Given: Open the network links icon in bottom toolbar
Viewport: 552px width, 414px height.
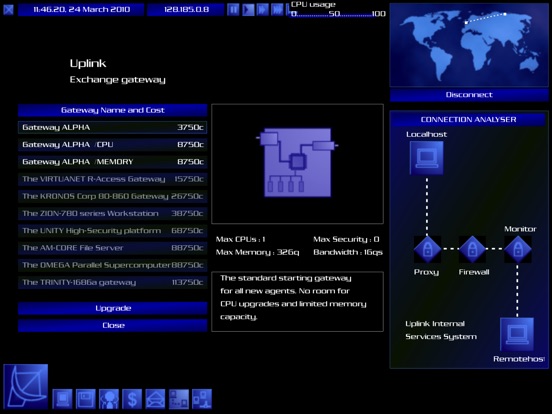Looking at the screenshot, I should tap(202, 399).
